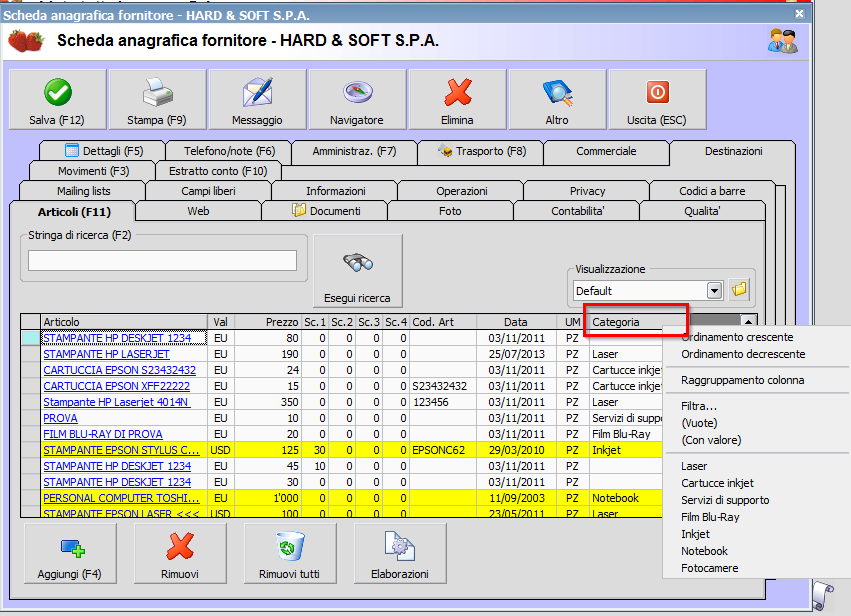Filter by Fotocamere in menu
This screenshot has width=851, height=616.
tap(709, 568)
